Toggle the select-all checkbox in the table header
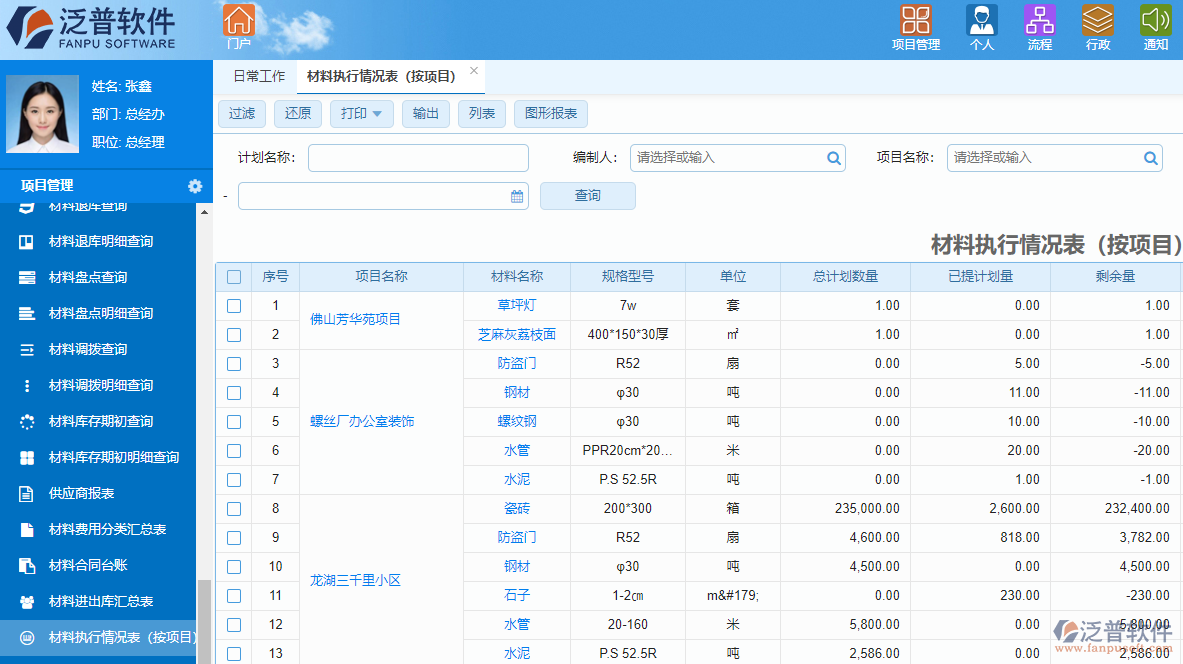The image size is (1183, 664). pos(233,276)
